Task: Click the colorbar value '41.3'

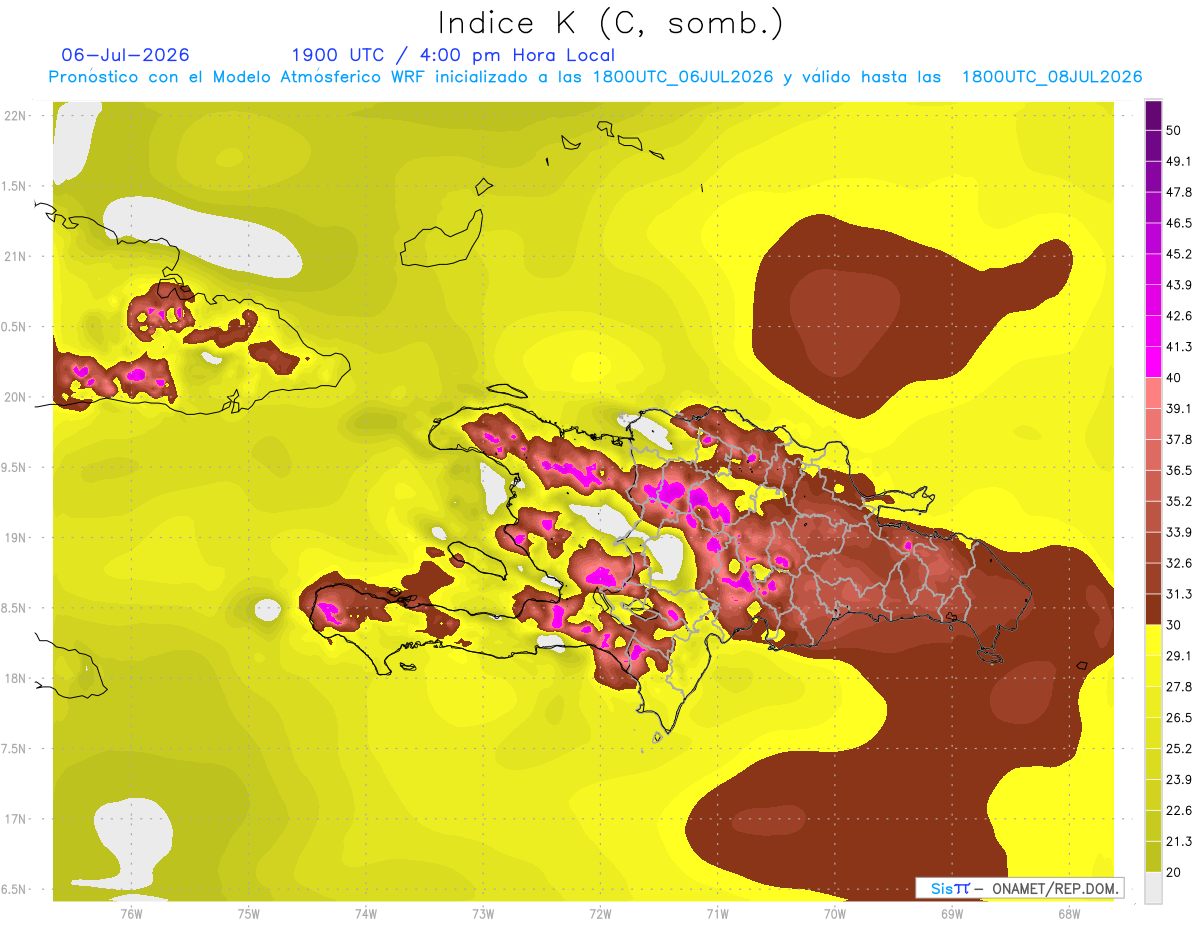Action: [x=1179, y=347]
